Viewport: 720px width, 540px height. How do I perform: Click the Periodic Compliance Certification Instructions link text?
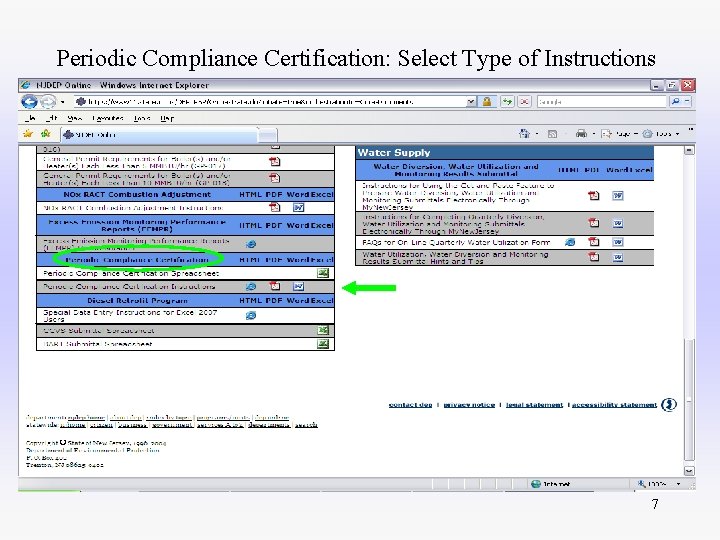click(129, 287)
